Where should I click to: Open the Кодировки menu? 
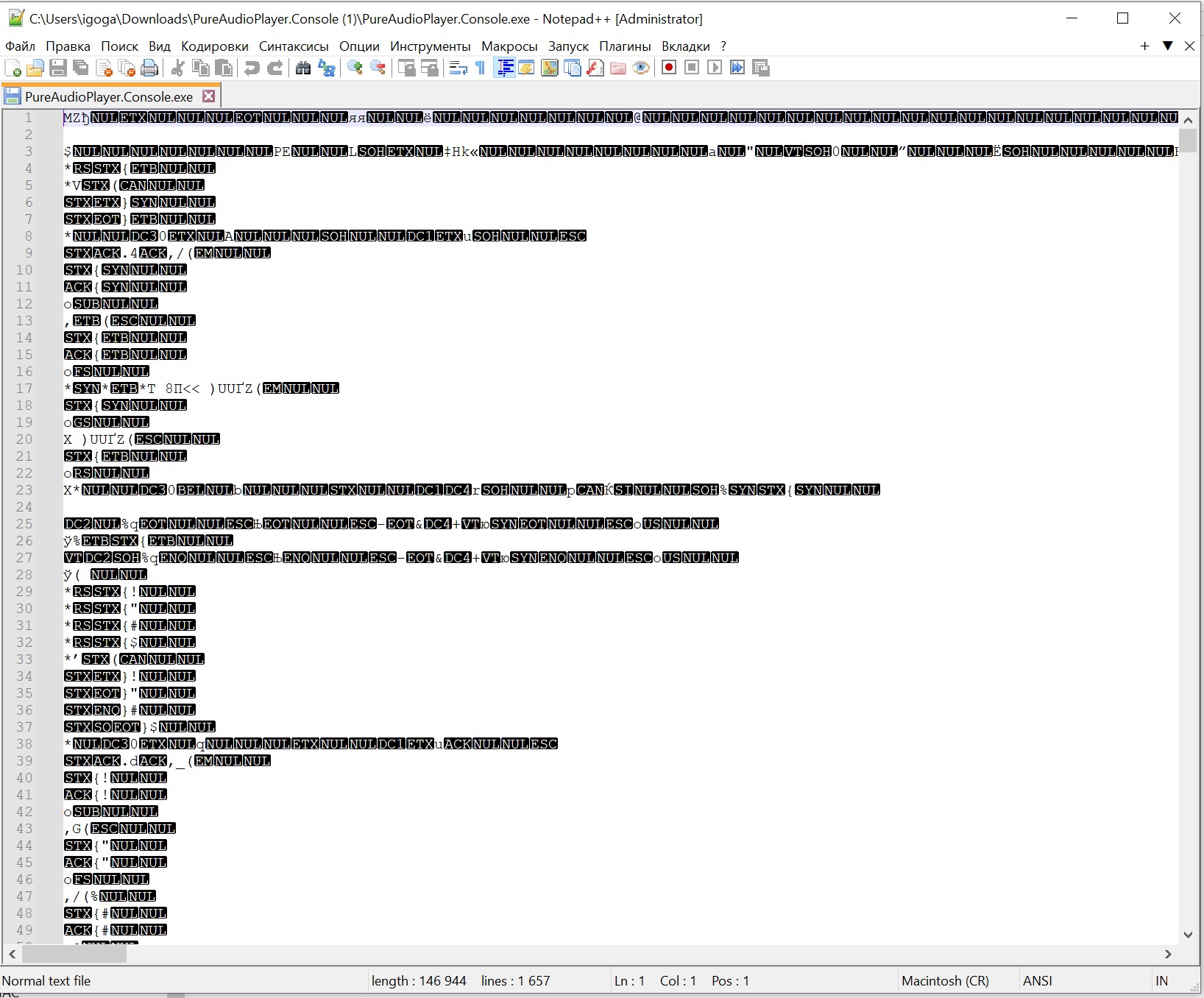[215, 46]
